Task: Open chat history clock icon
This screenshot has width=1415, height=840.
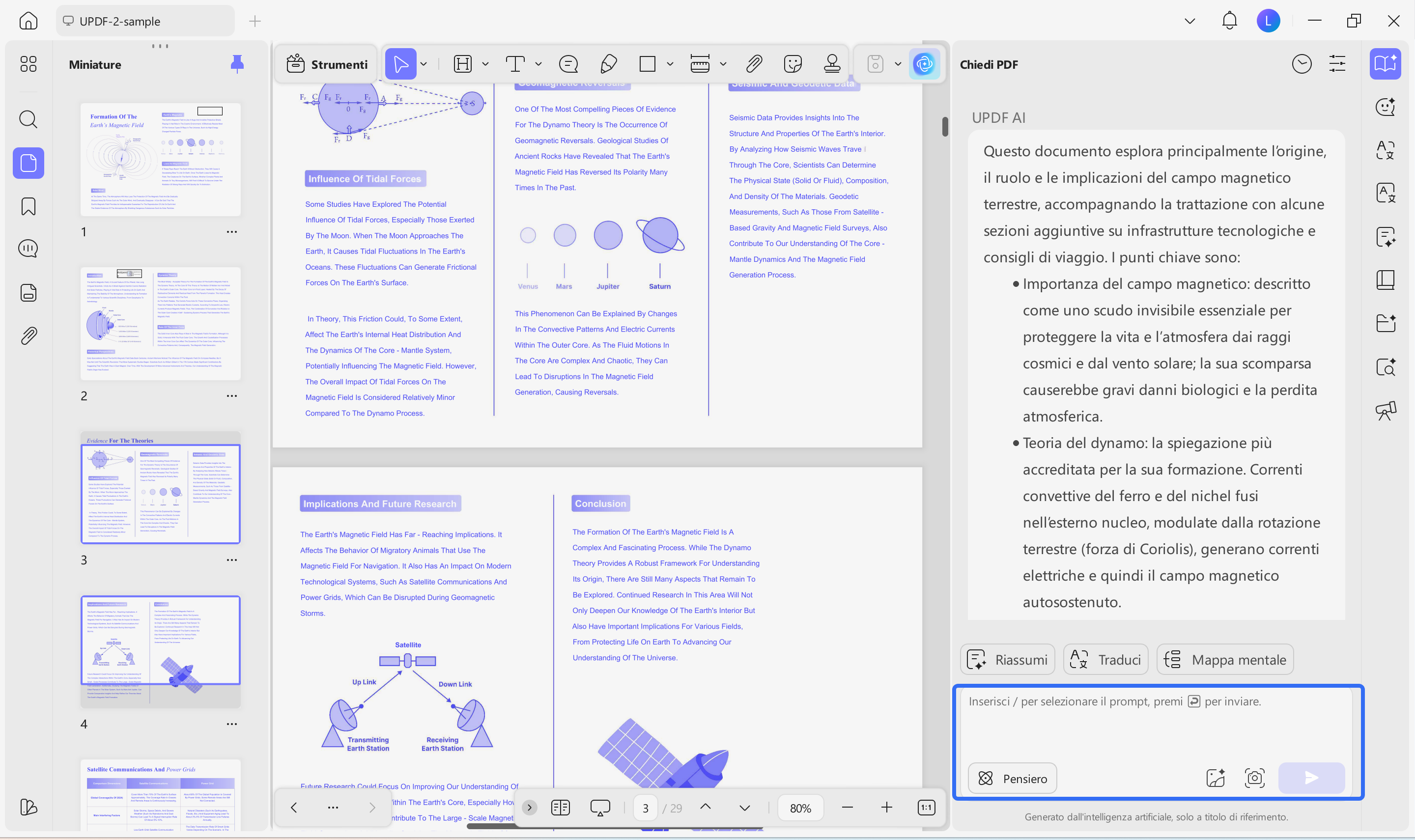Action: click(1302, 64)
